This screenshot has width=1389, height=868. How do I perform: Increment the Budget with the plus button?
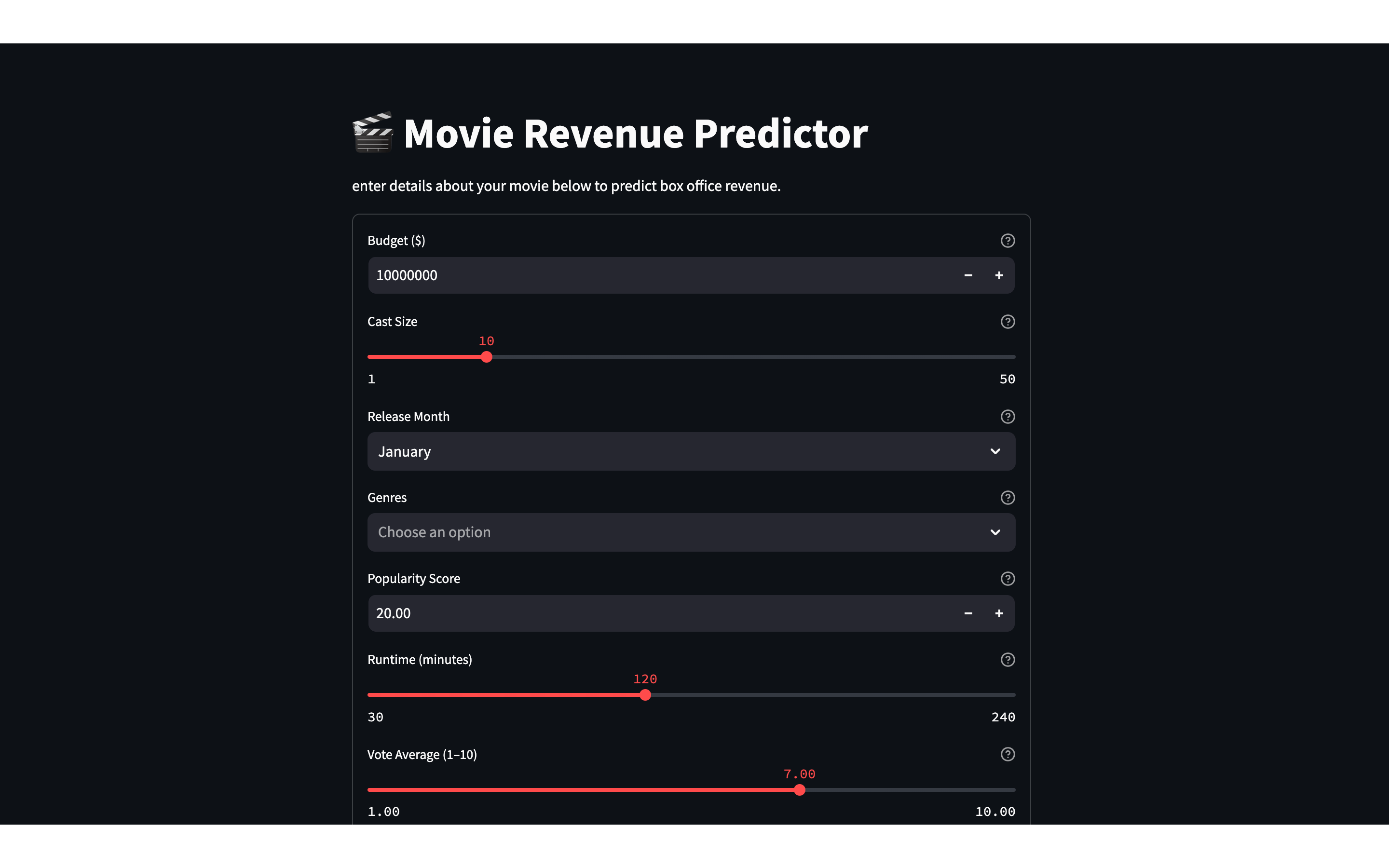pos(999,275)
